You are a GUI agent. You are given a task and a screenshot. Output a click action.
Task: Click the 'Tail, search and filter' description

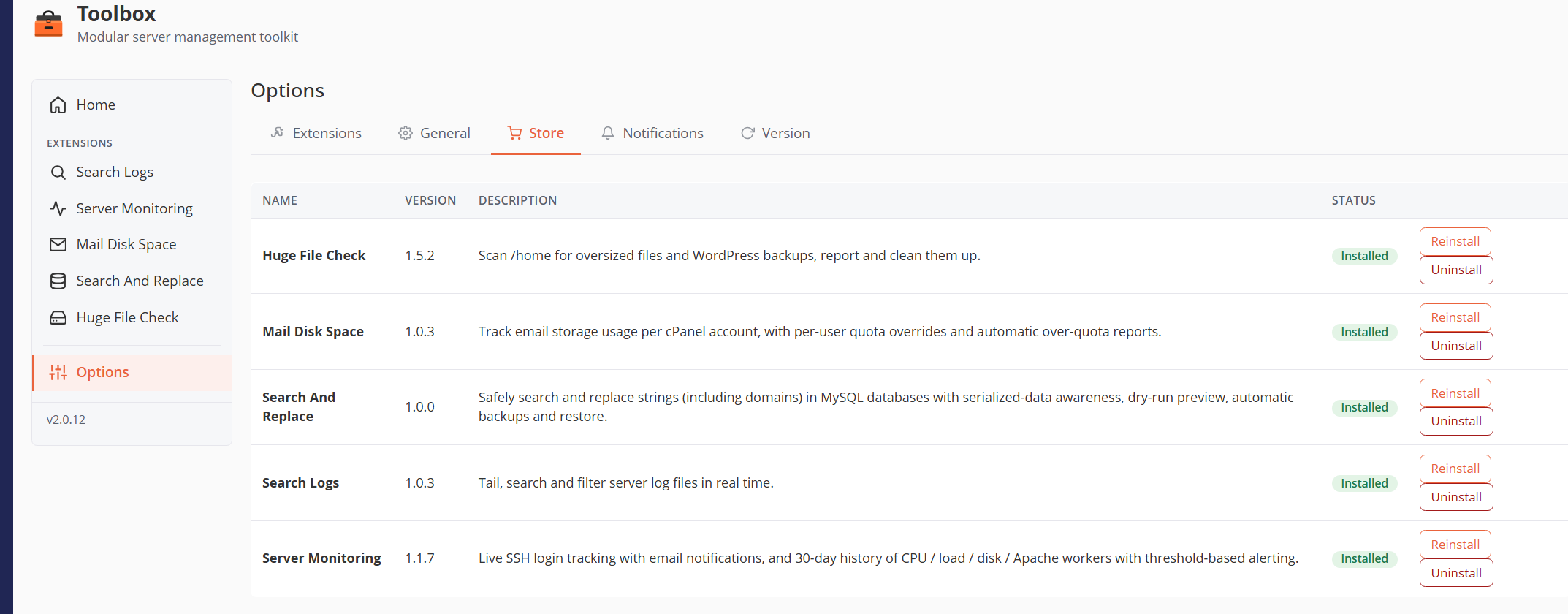point(626,483)
